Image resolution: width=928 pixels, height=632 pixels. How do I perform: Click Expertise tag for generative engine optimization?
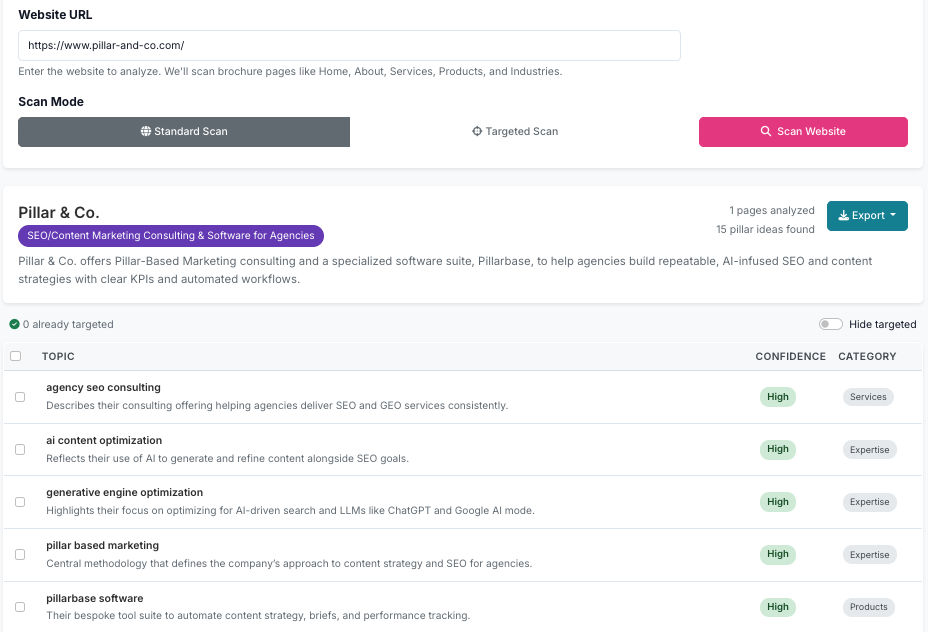coord(869,502)
